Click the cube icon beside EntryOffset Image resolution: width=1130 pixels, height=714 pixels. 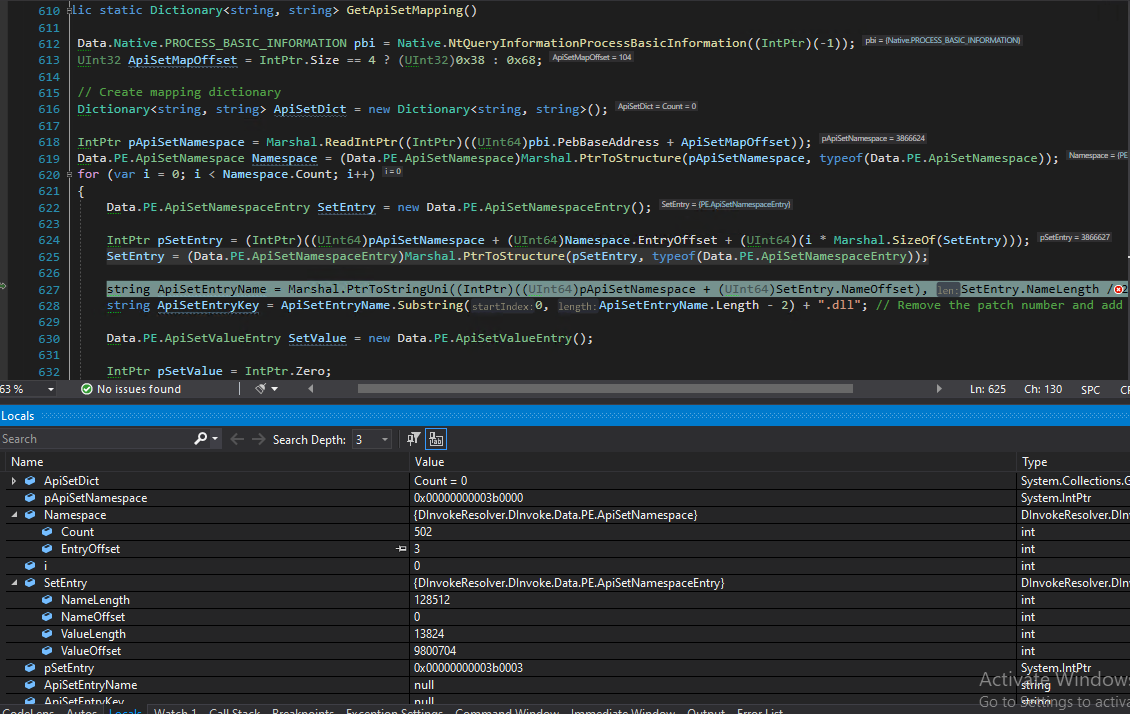(47, 549)
